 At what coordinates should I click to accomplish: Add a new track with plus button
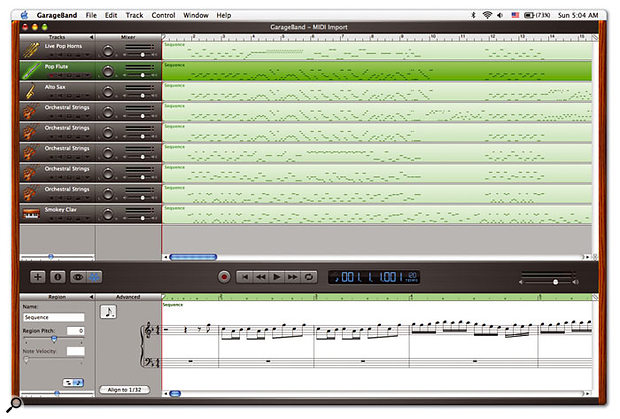(38, 277)
